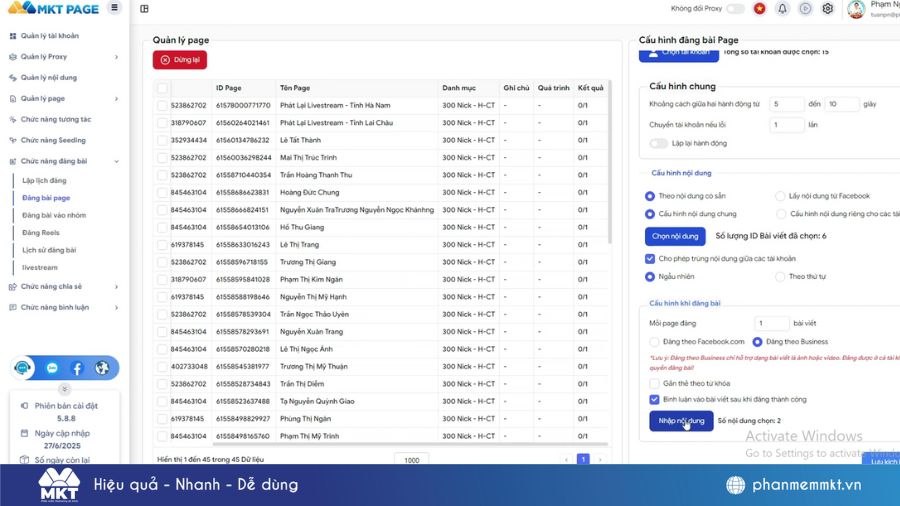Open the notification bell

782,9
